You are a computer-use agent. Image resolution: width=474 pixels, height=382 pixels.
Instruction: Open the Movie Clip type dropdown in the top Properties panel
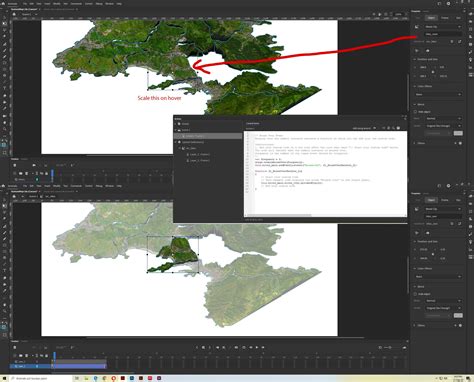[443, 27]
